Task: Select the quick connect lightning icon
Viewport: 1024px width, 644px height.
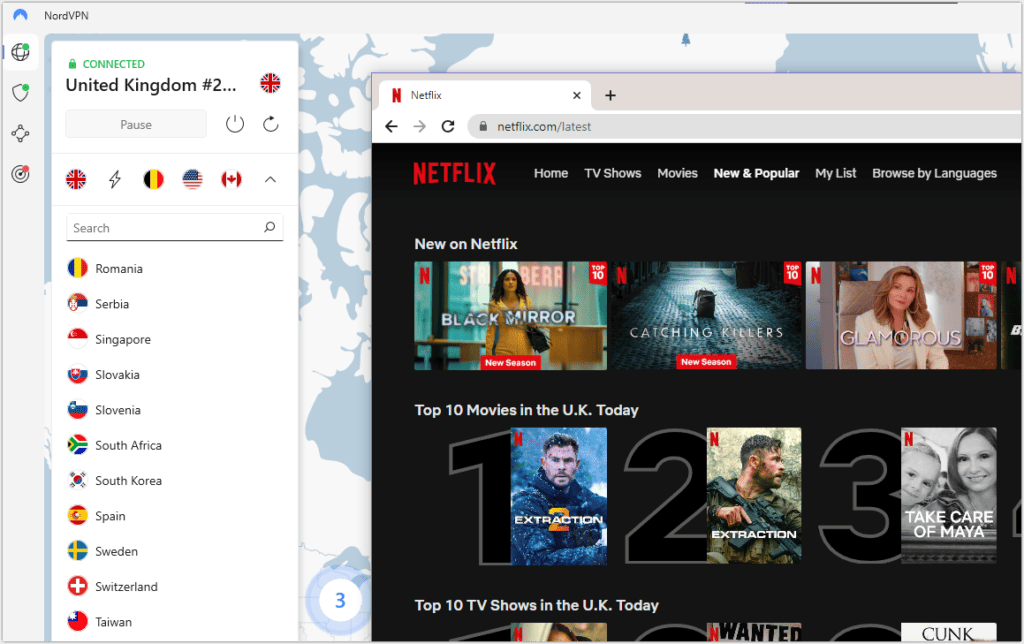Action: click(x=115, y=179)
